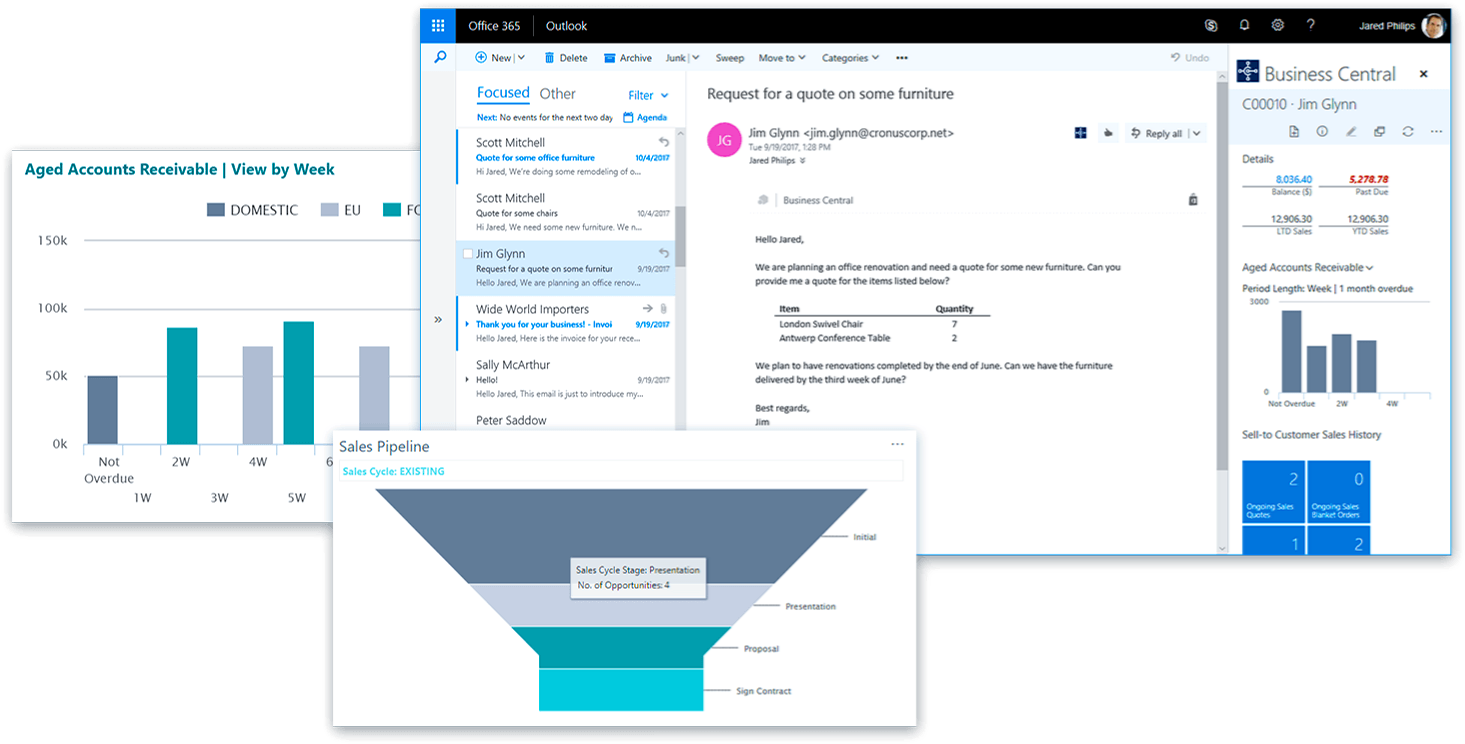The width and height of the screenshot is (1465, 744).
Task: Tick the checkbox on Jim Glynn email
Action: coord(468,254)
